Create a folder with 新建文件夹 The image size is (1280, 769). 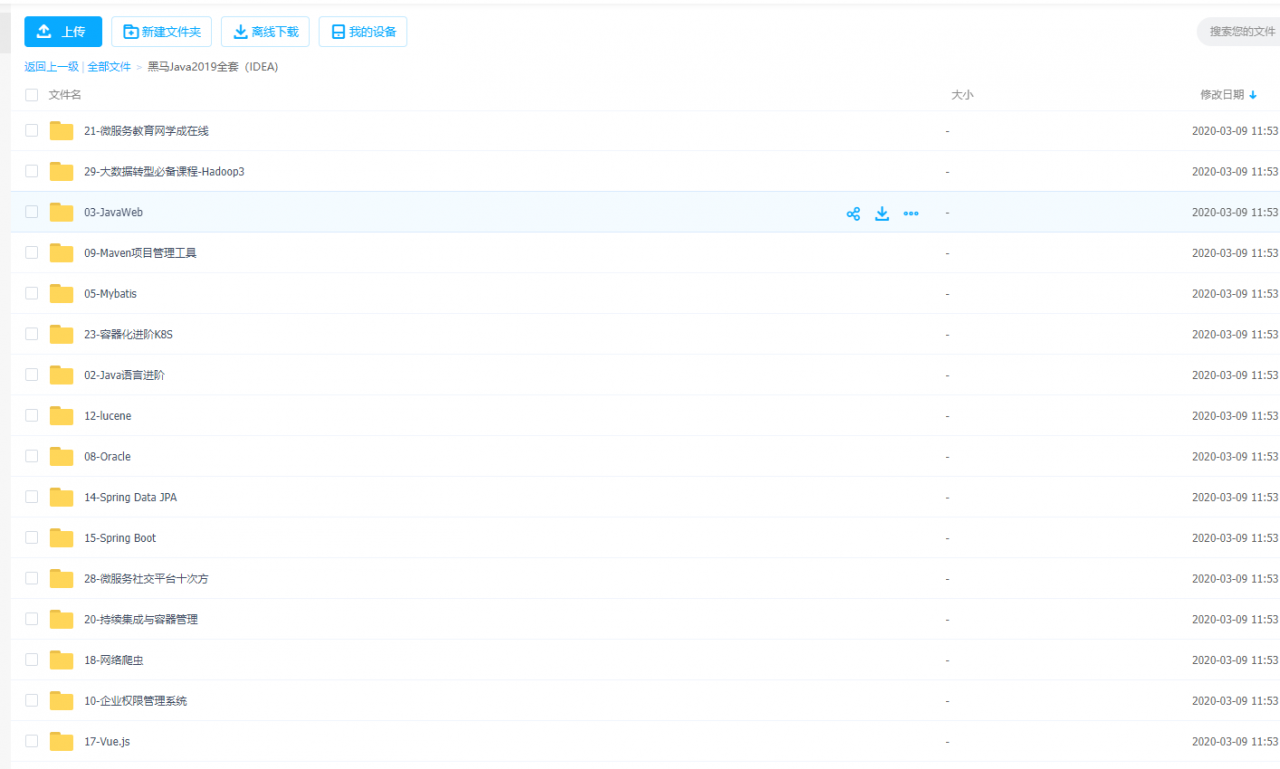161,32
